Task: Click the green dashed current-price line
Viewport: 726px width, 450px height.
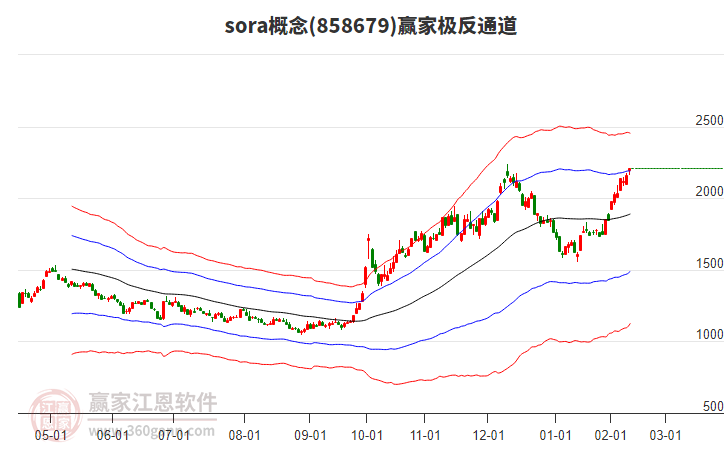Action: [677, 169]
